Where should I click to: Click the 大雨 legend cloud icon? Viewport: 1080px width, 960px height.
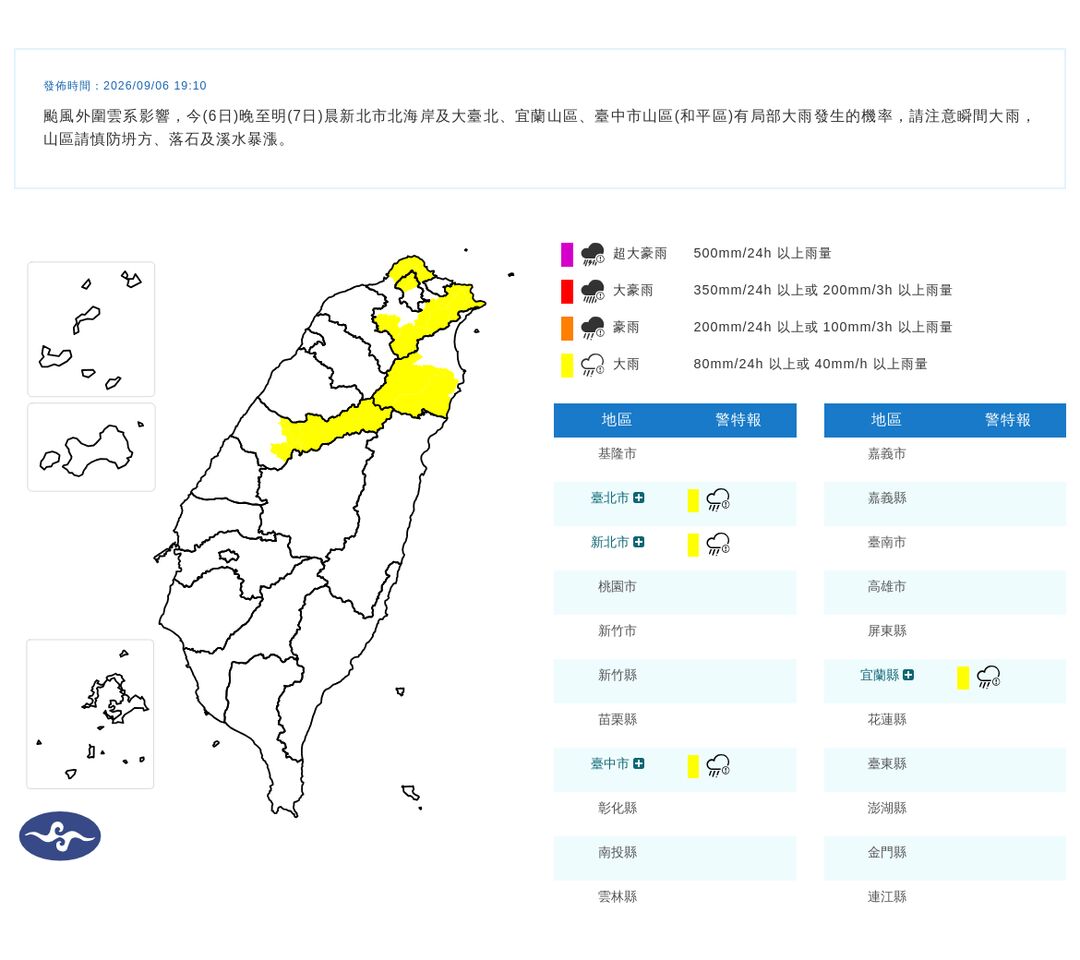[x=592, y=365]
